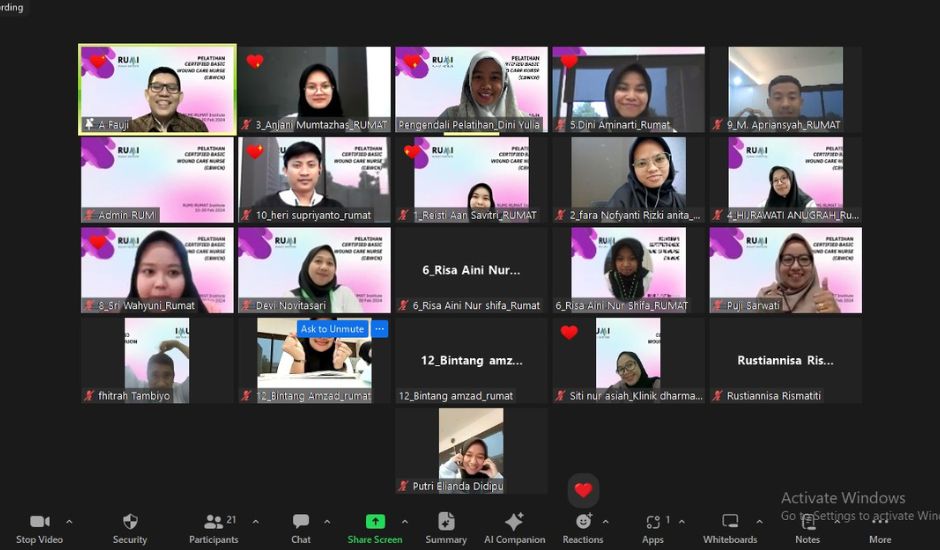This screenshot has height=550, width=940.
Task: Open the Notes toolbar item
Action: 807,522
